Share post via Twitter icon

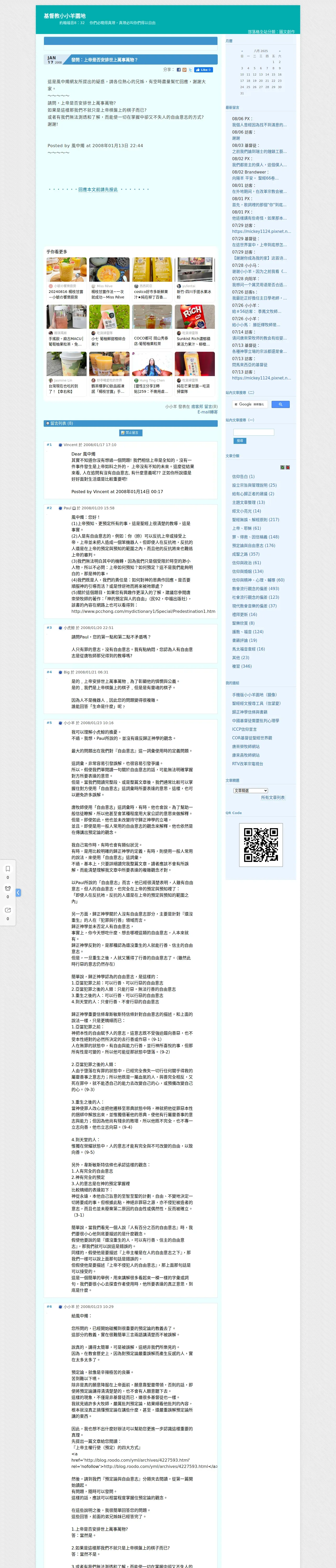click(190, 70)
